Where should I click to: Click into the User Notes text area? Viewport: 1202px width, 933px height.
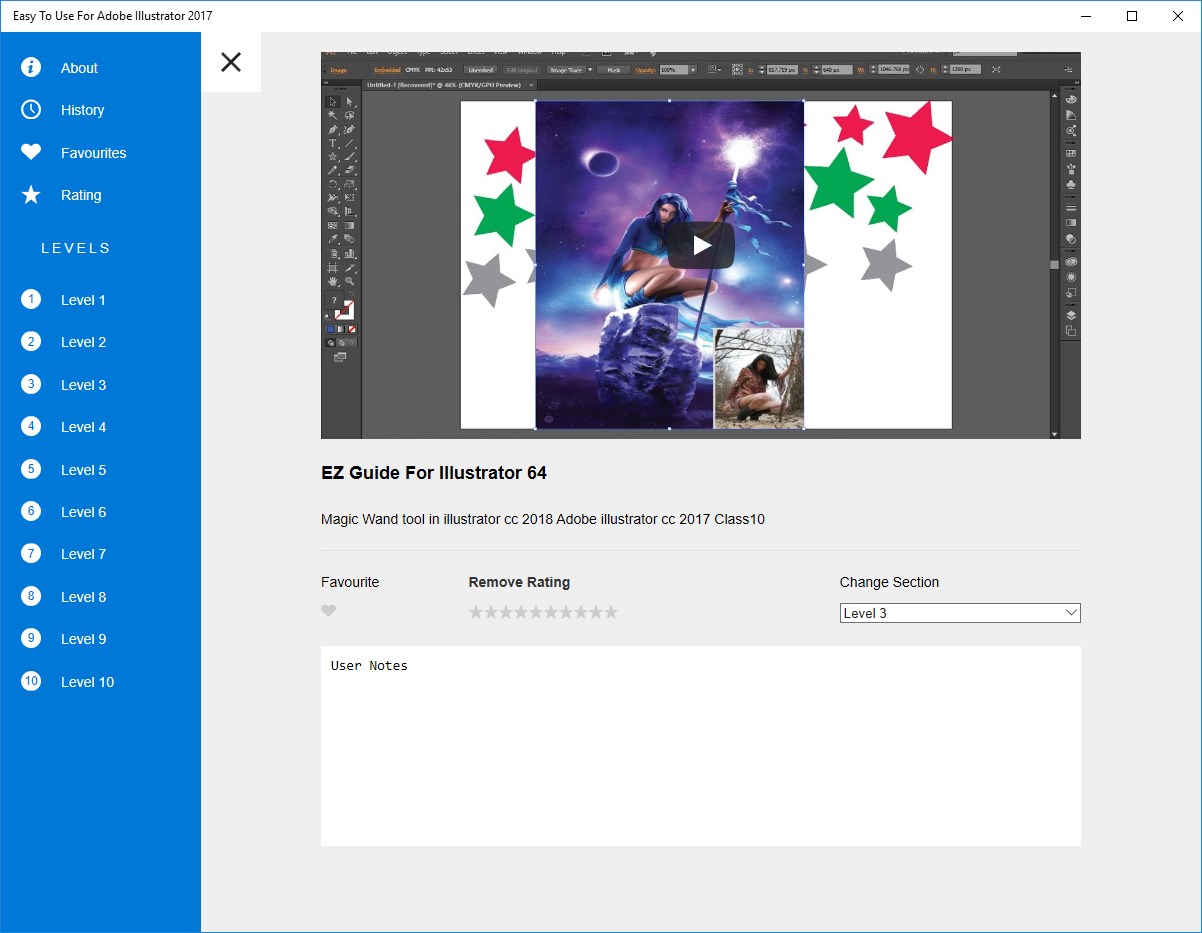701,746
